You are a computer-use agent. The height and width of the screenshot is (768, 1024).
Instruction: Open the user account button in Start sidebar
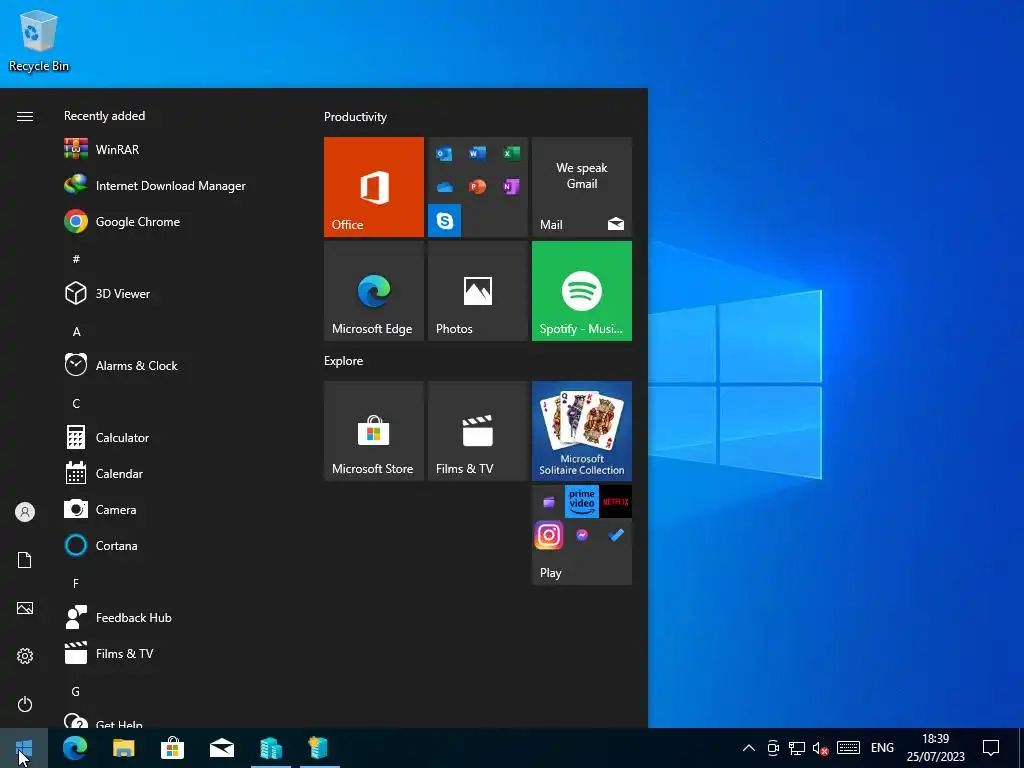25,512
